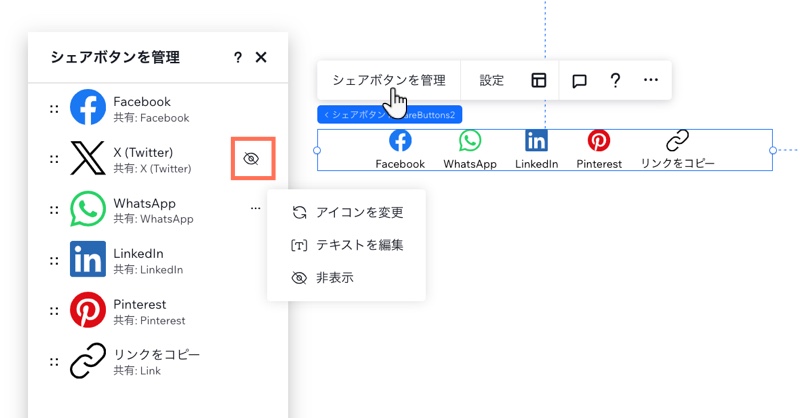Click the リンクをコピー button on the canvas
This screenshot has height=418, width=800.
(678, 150)
